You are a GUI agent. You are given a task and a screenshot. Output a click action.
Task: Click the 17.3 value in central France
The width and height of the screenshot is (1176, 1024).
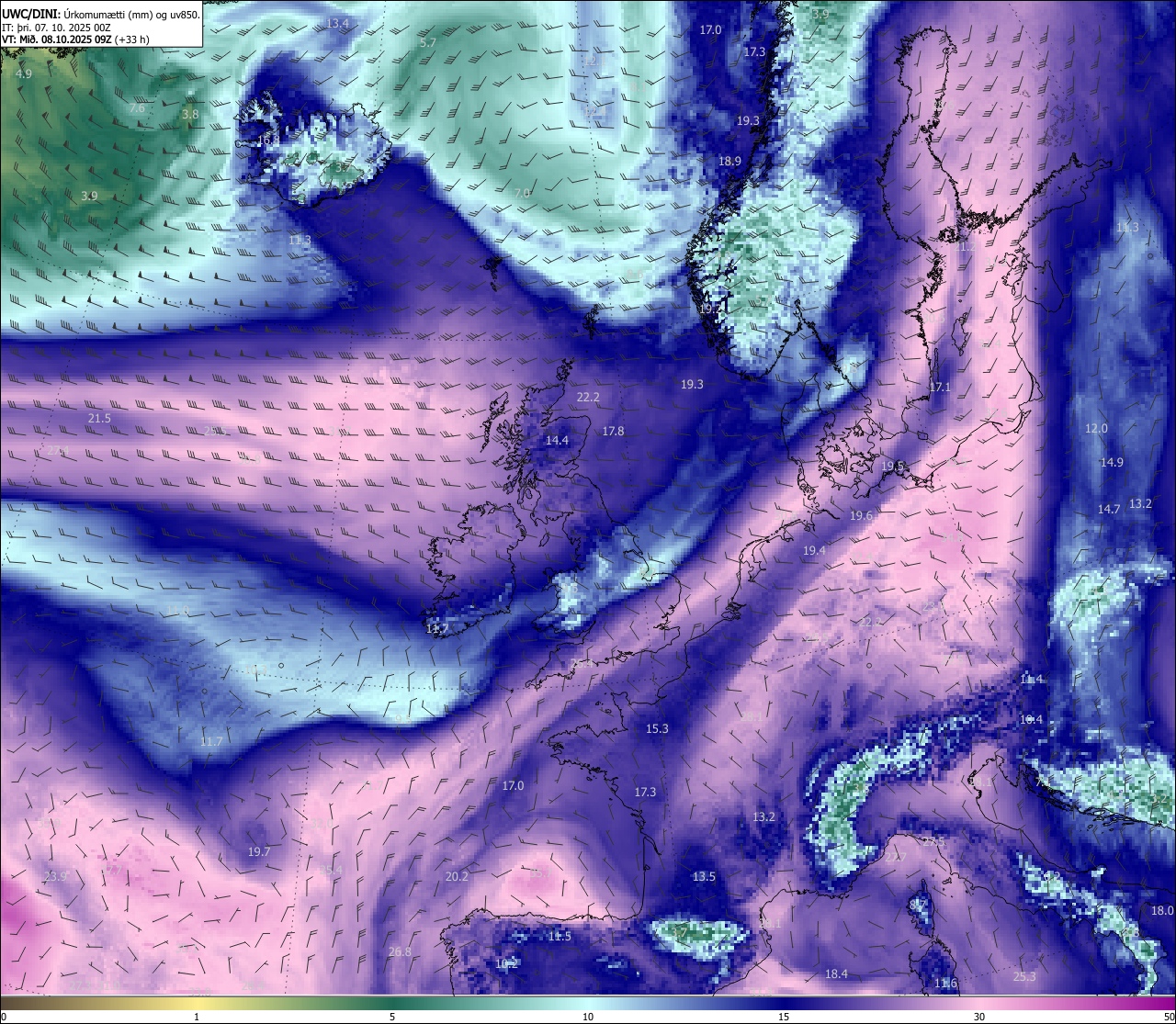click(x=646, y=793)
